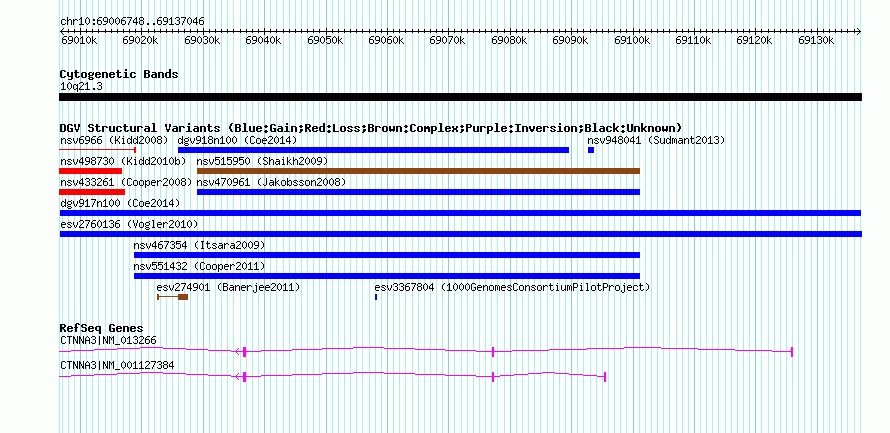Open nsv551432 (Cooper2011) label

pyautogui.click(x=199, y=266)
